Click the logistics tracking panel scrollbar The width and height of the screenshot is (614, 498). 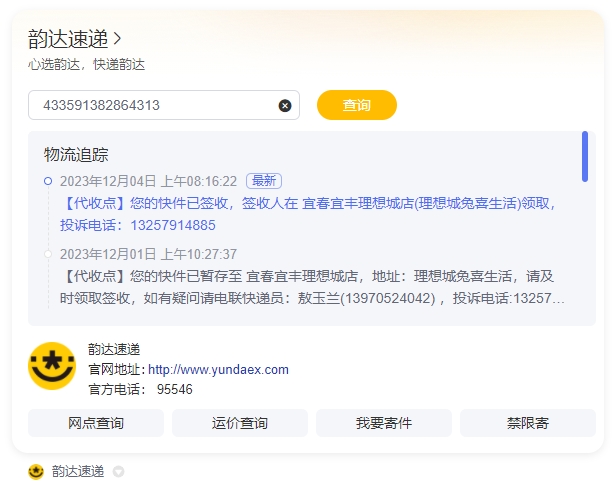585,157
